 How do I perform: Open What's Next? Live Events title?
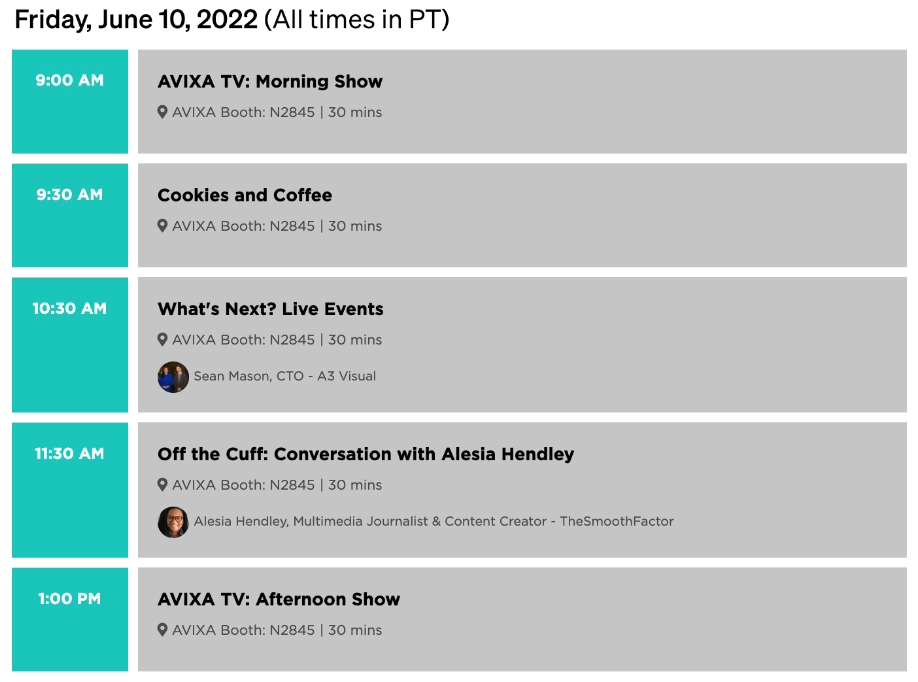[270, 309]
